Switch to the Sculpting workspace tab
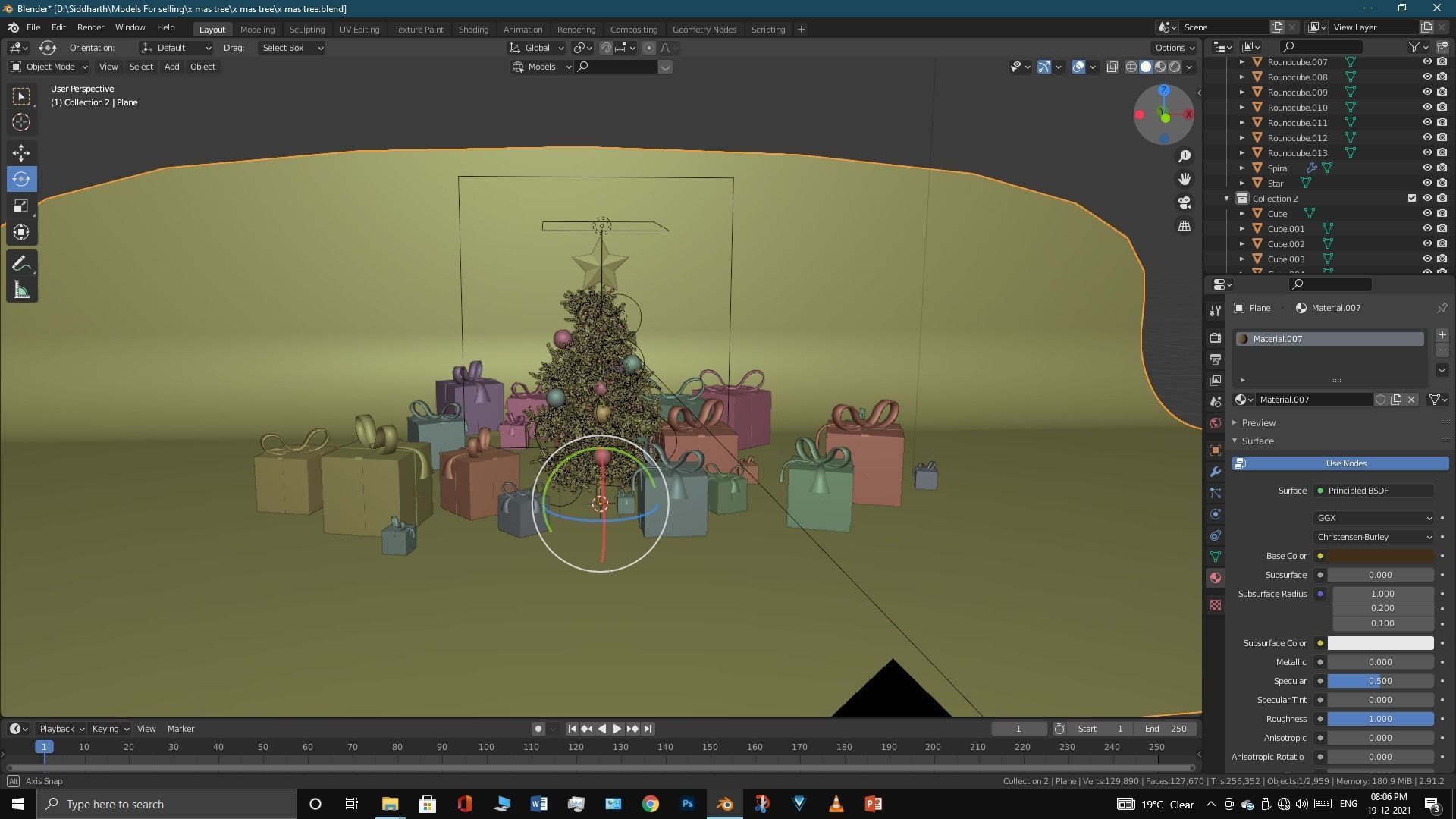 tap(306, 30)
